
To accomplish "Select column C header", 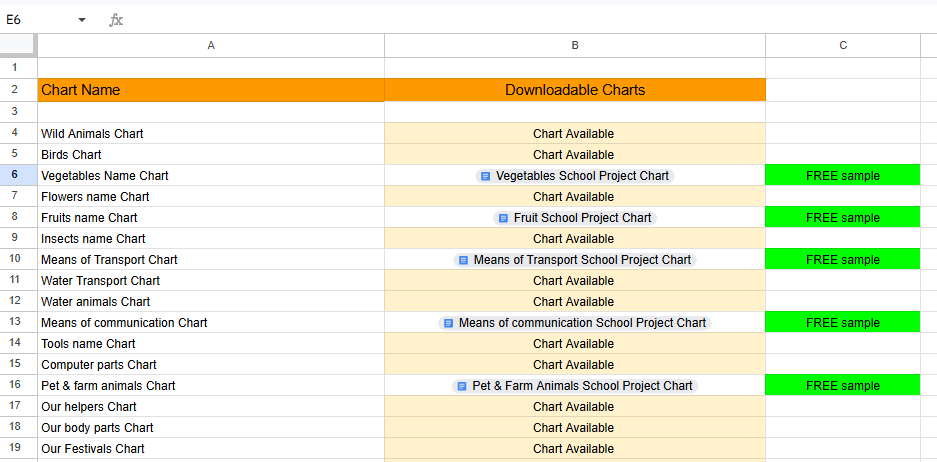I will click(843, 45).
